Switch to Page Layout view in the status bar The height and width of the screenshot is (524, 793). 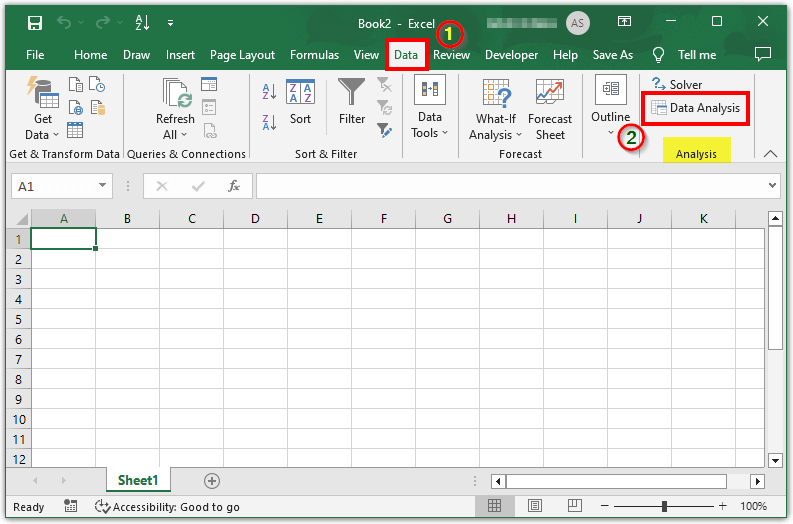tap(535, 505)
